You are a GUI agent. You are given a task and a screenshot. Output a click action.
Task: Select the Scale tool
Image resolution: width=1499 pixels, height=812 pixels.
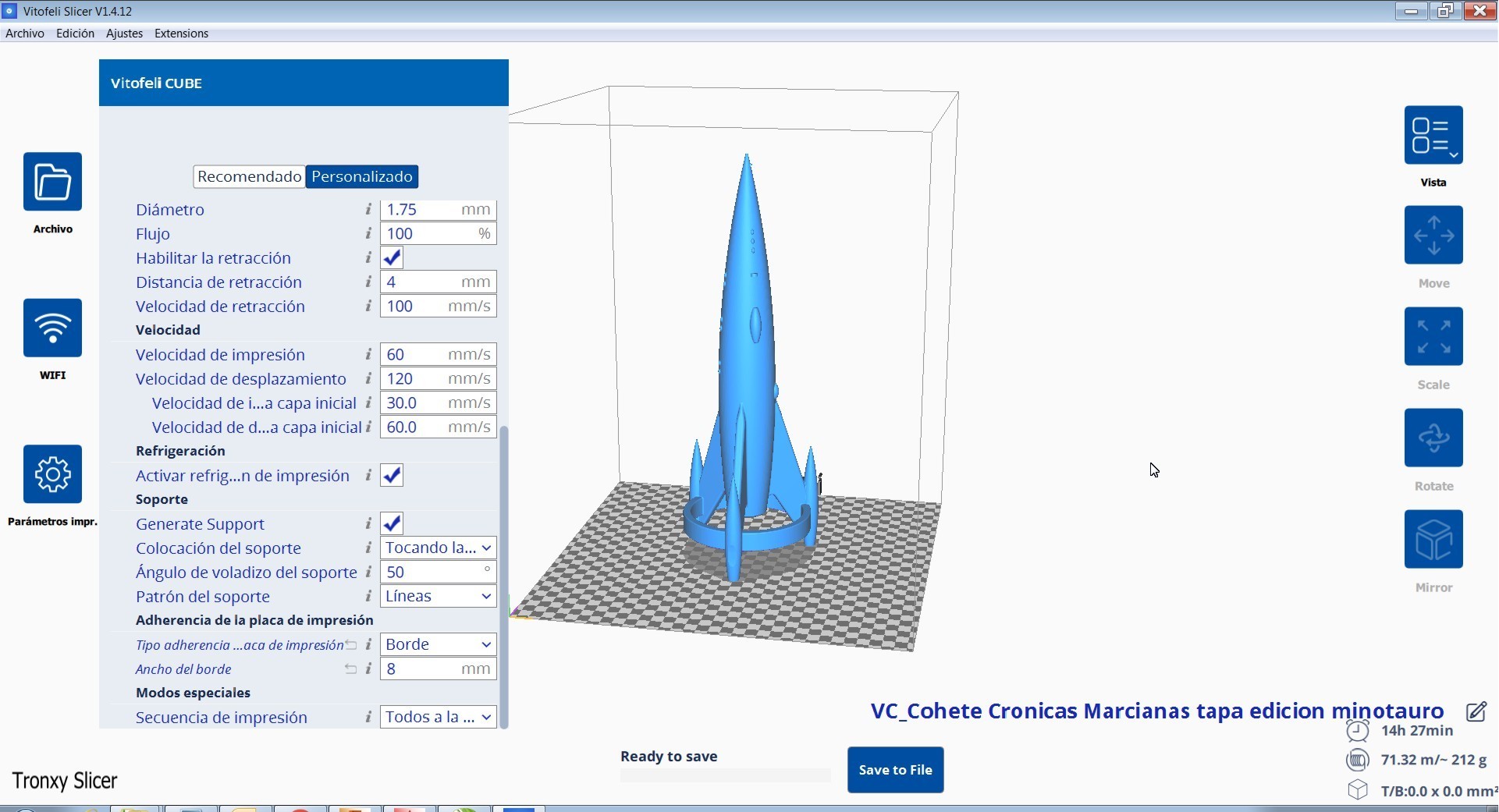pyautogui.click(x=1433, y=337)
